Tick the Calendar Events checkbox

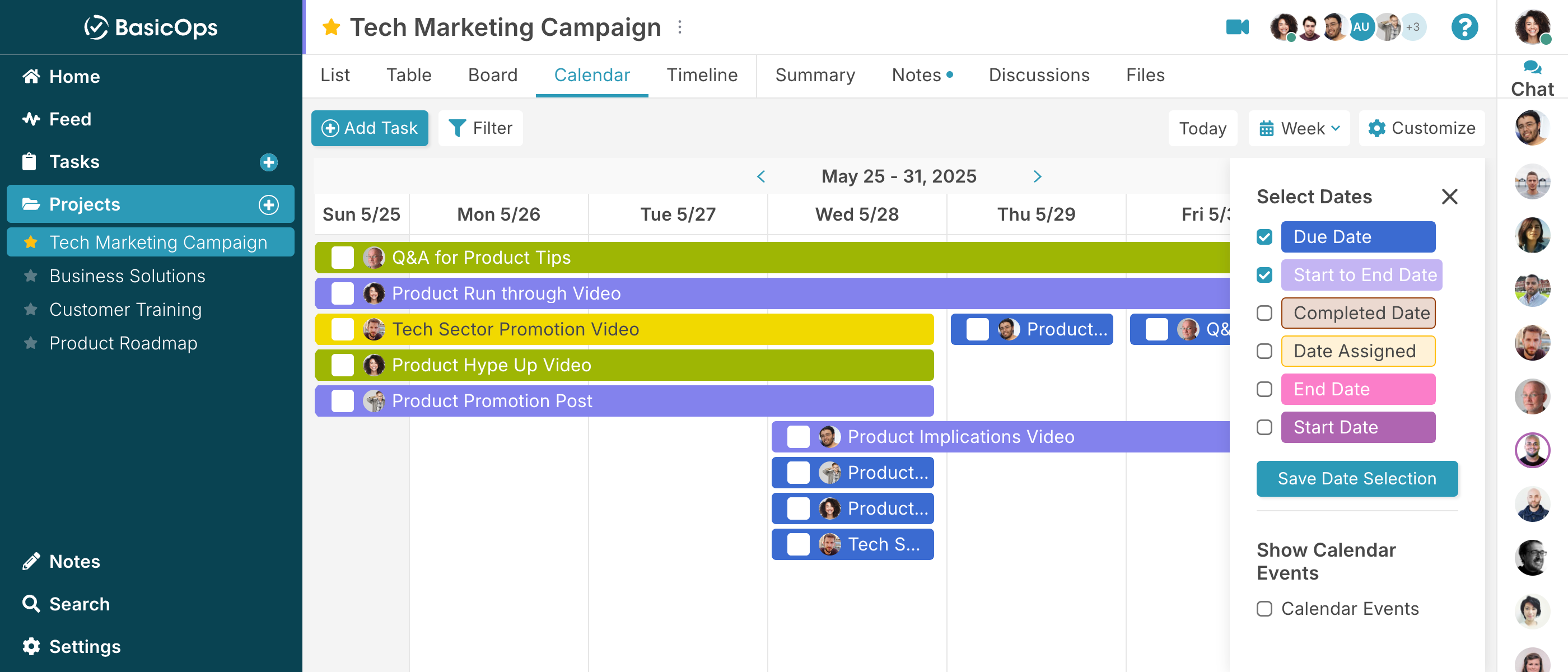(x=1264, y=609)
